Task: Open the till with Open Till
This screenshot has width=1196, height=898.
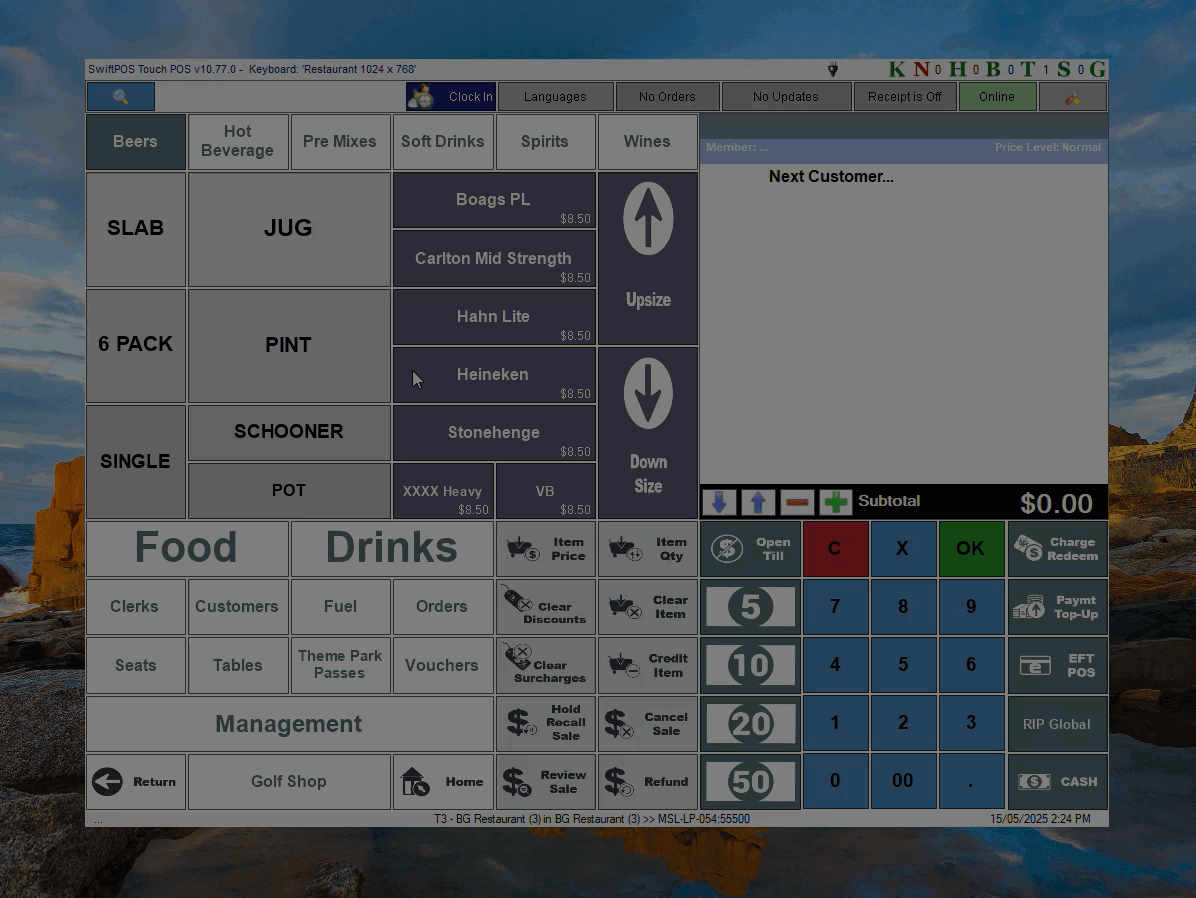Action: click(750, 549)
